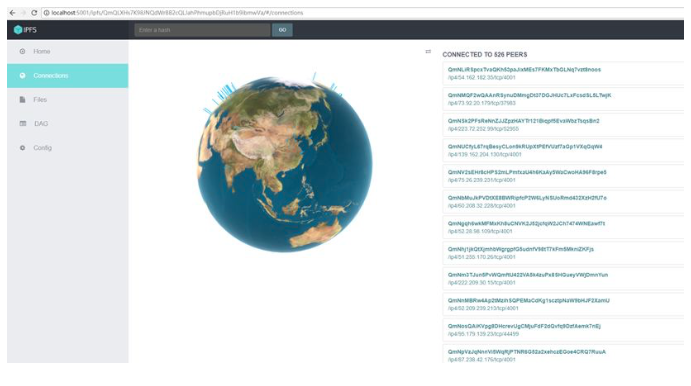
Task: Click the GO button
Action: [282, 30]
